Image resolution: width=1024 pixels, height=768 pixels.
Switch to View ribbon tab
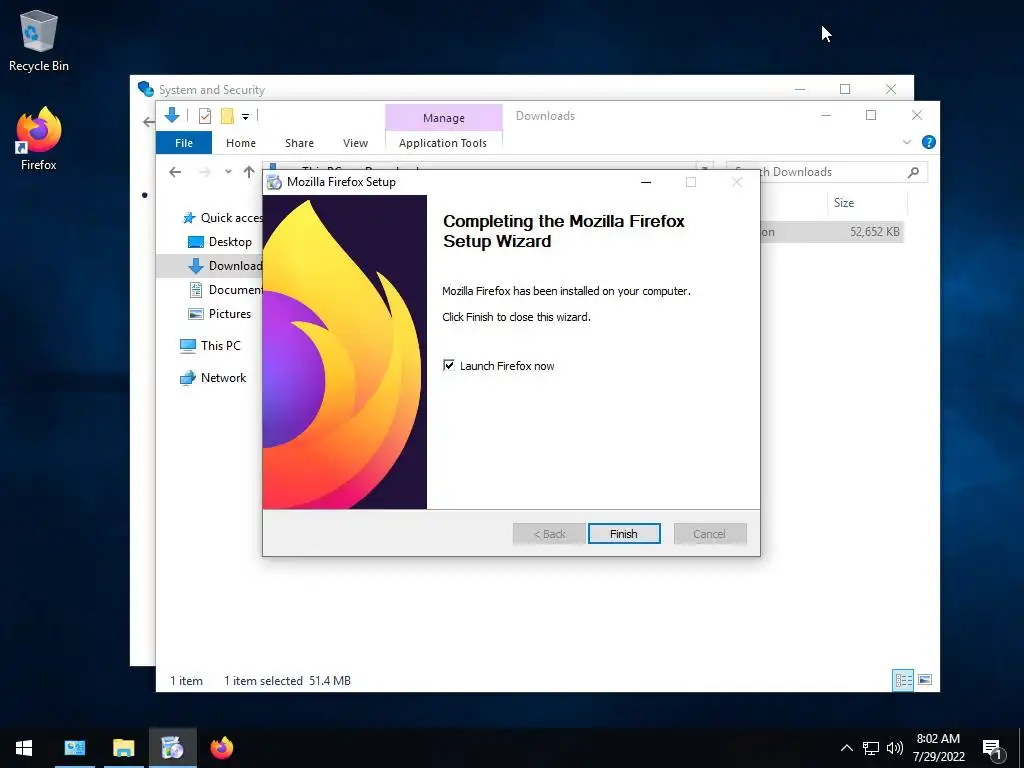tap(355, 143)
